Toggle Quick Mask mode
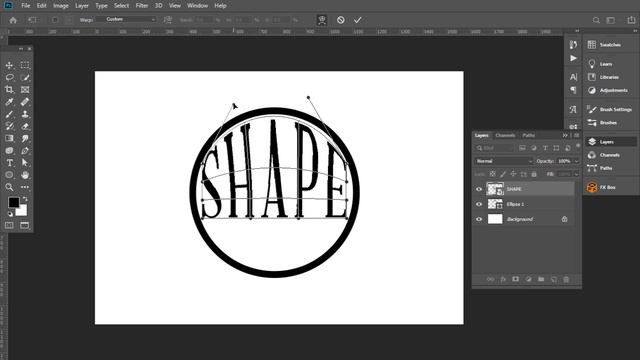Image resolution: width=640 pixels, height=360 pixels. (9, 225)
